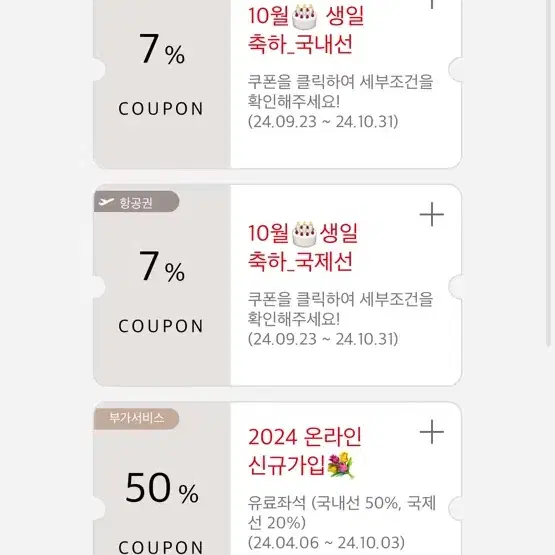555x555 pixels.
Task: Open the 10월 생일 축하_국내선 coupon title
Action: point(306,30)
